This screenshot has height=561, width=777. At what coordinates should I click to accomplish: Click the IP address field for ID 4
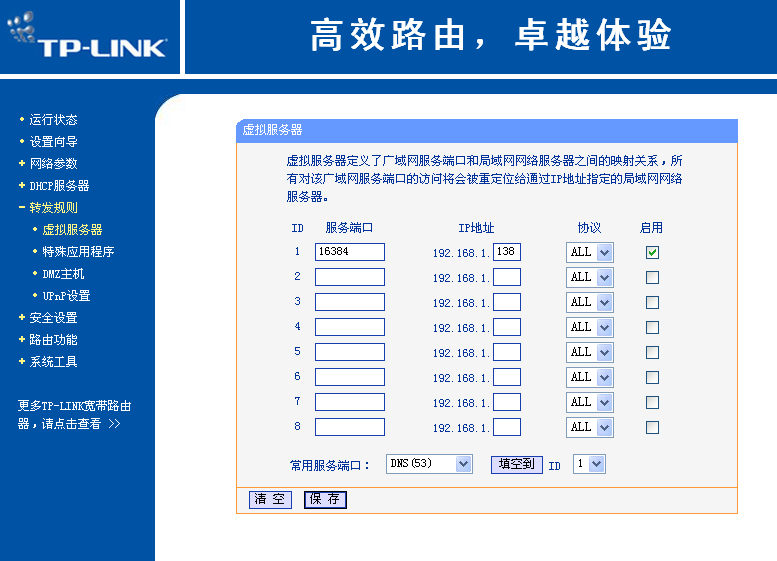tap(507, 327)
